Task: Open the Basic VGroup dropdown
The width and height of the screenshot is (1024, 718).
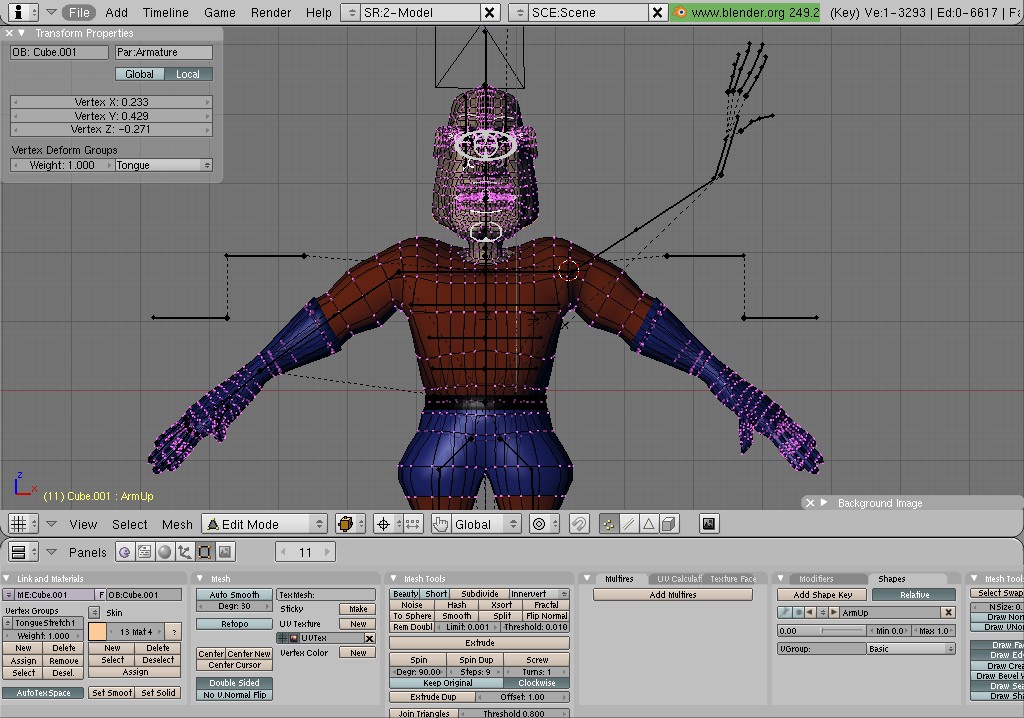Action: point(911,649)
